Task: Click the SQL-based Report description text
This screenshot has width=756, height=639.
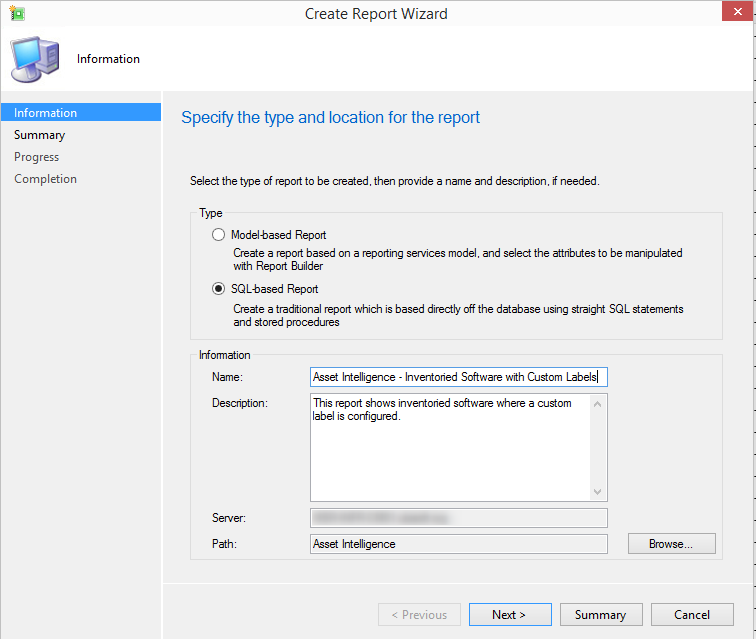Action: (458, 315)
